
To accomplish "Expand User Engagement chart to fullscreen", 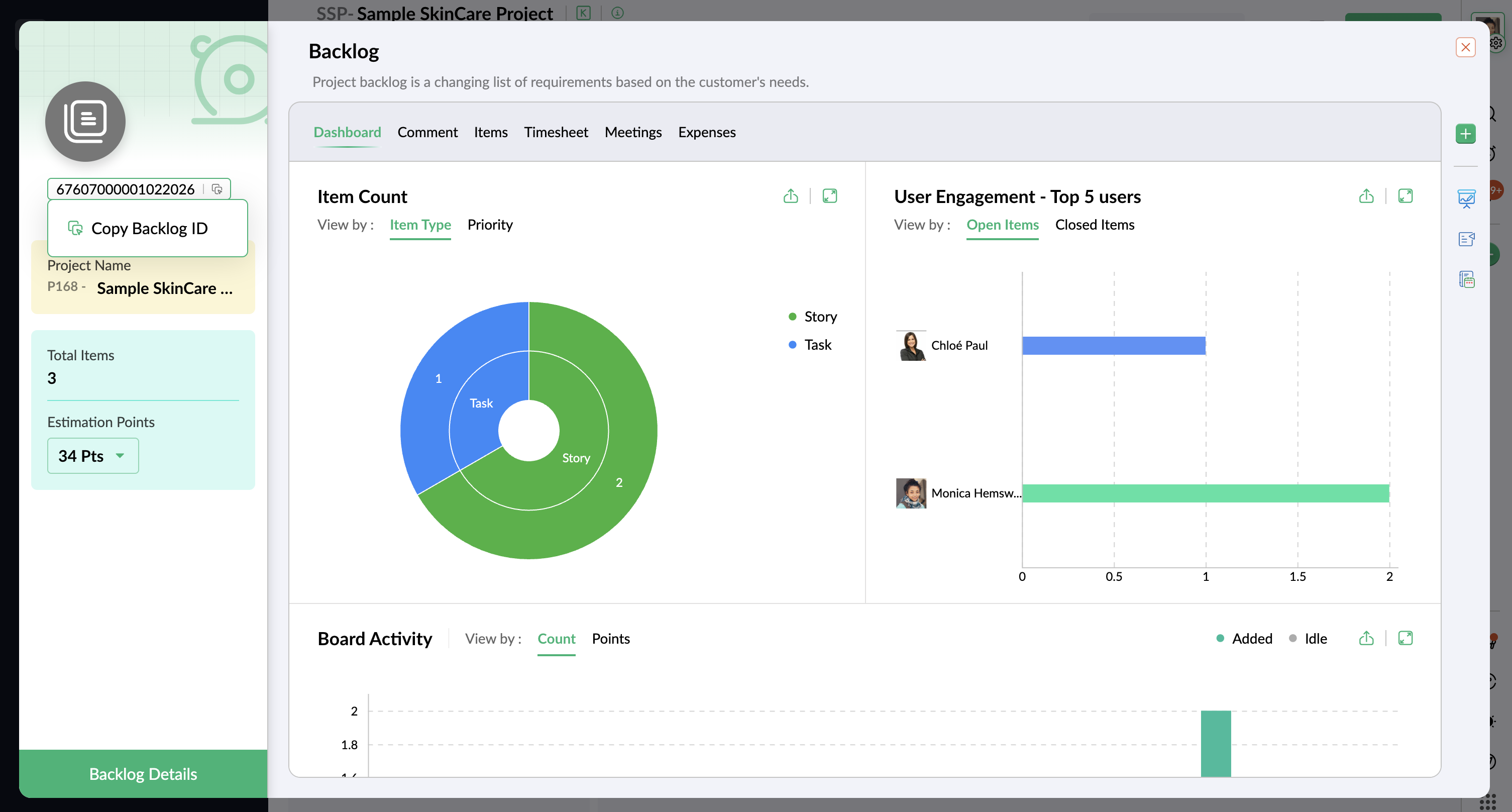I will (1405, 196).
